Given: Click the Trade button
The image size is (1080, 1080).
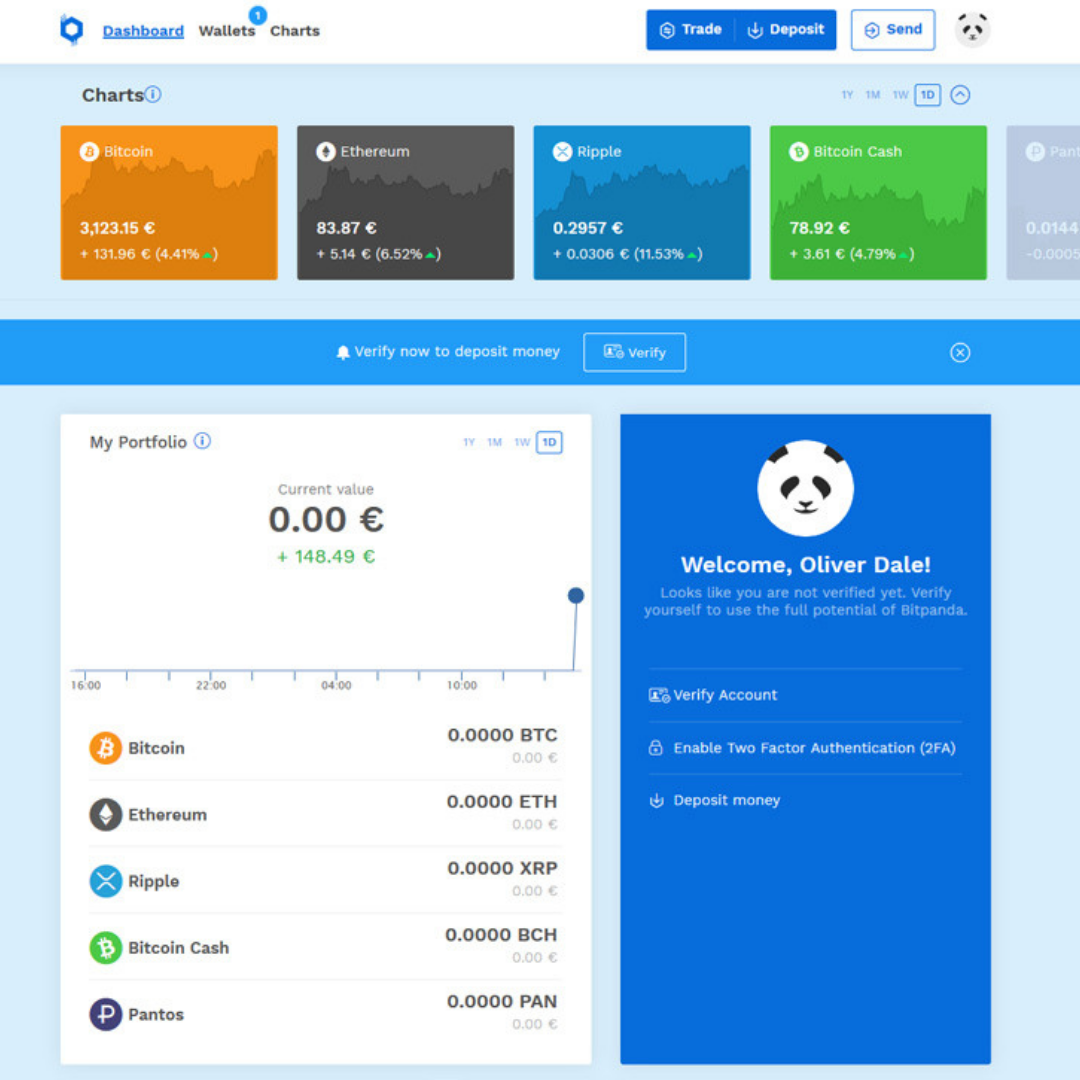Looking at the screenshot, I should pos(691,30).
